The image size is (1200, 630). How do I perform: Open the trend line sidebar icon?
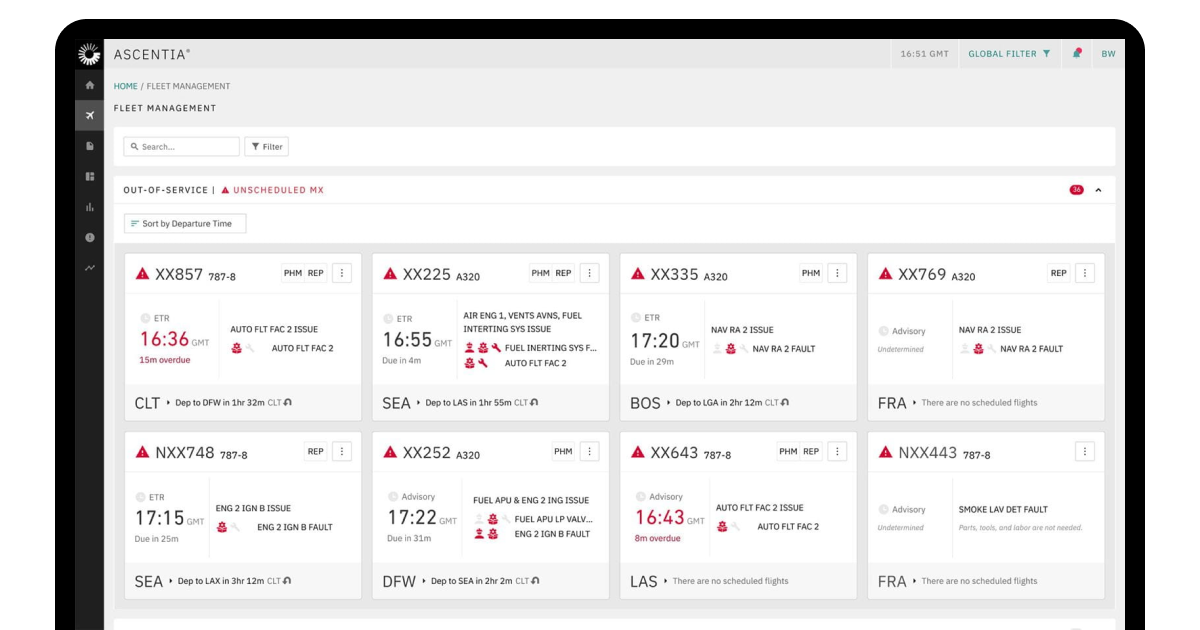90,268
